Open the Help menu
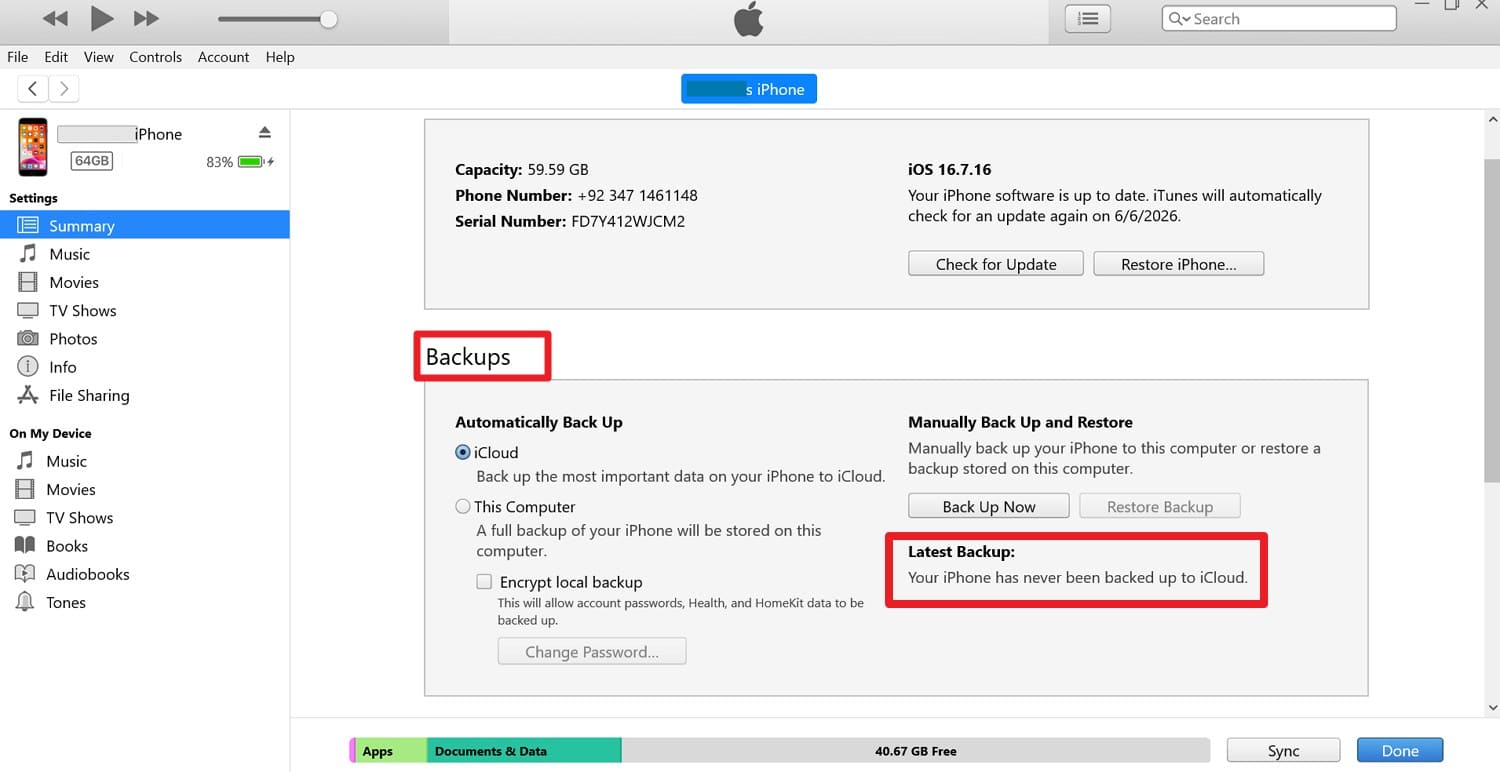Viewport: 1500px width, 772px height. click(x=280, y=57)
